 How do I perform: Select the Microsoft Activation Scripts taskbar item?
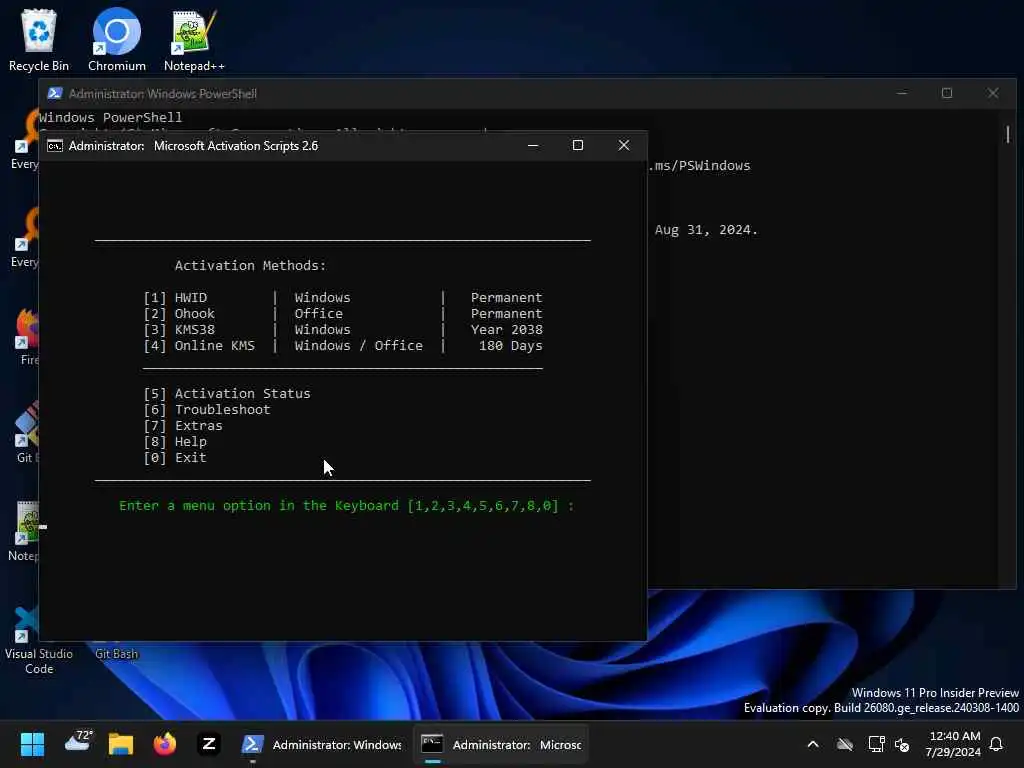[501, 744]
